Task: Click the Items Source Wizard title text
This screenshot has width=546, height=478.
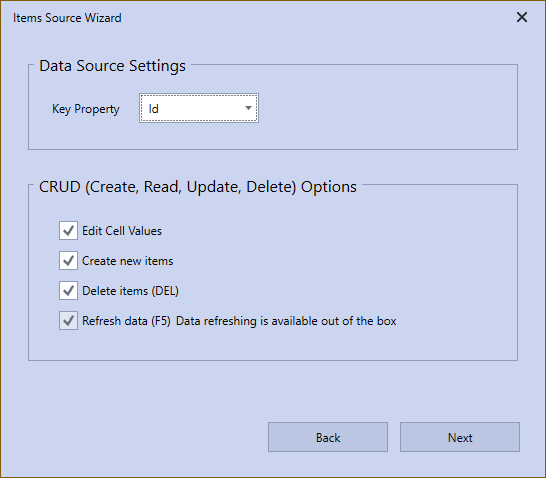Action: point(67,18)
